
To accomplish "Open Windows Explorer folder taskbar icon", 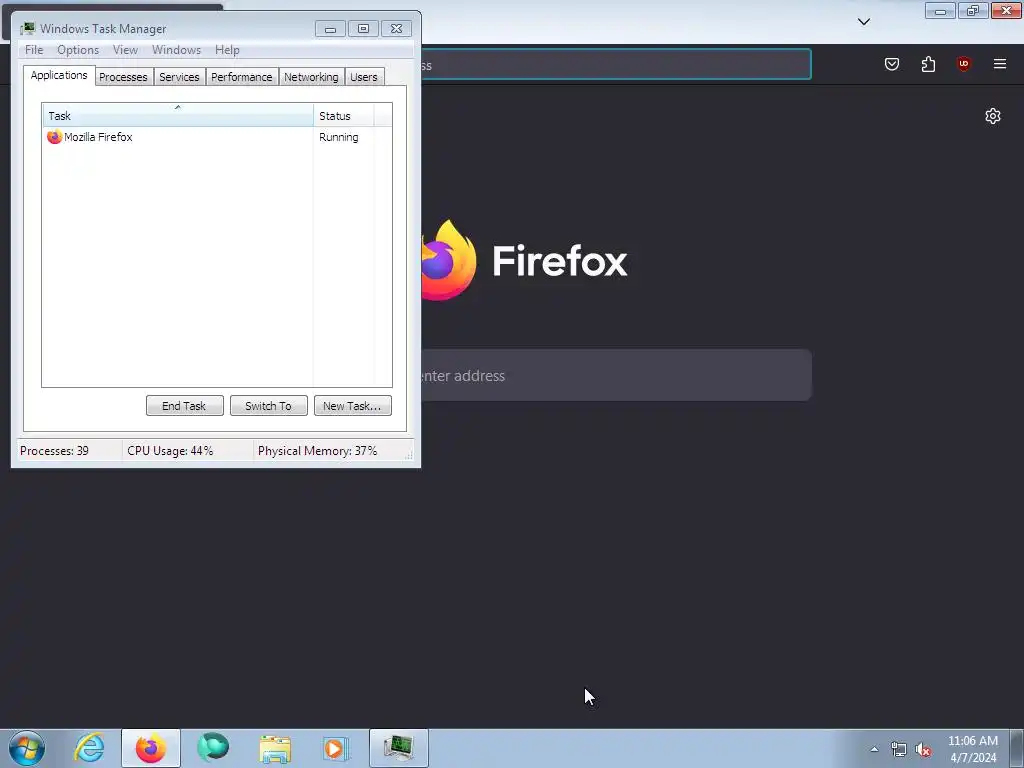I will tap(275, 748).
